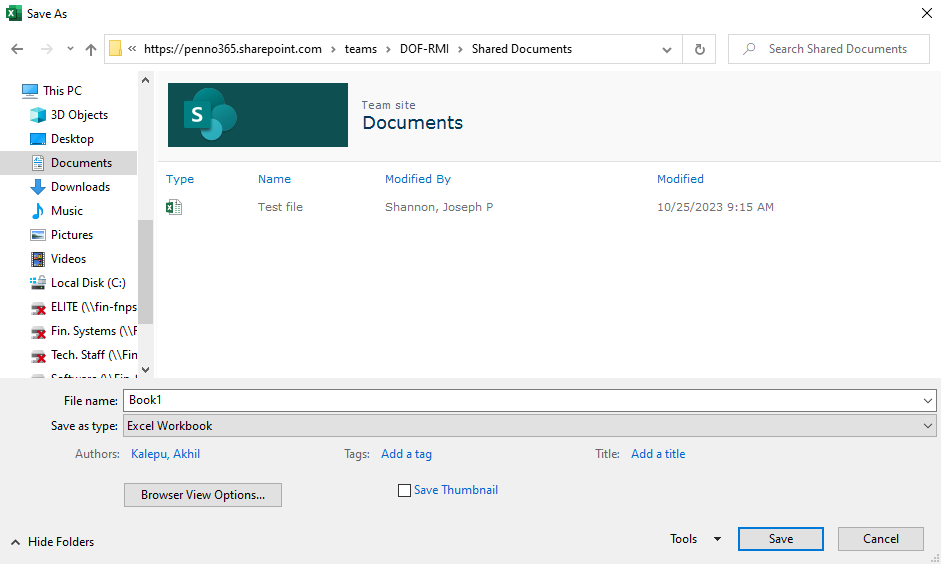Click the Fin. Systems disconnected drive icon
The image size is (941, 564).
pos(38,332)
